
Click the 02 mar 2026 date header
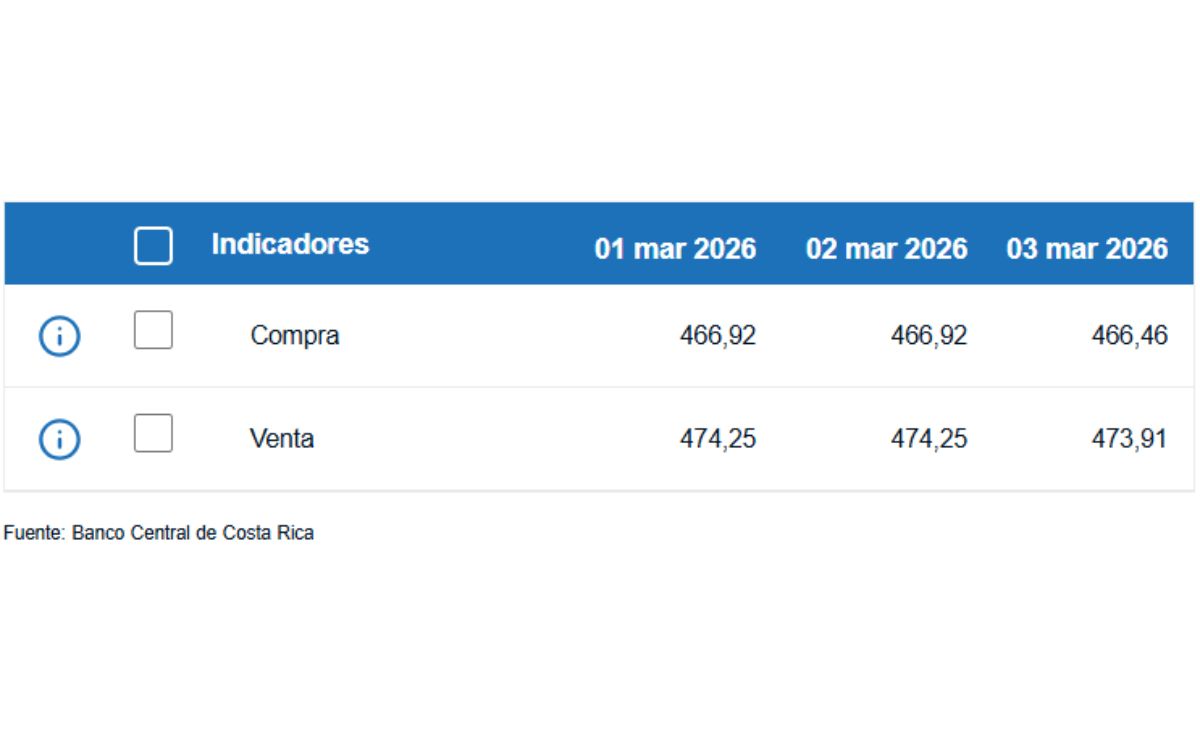click(887, 248)
